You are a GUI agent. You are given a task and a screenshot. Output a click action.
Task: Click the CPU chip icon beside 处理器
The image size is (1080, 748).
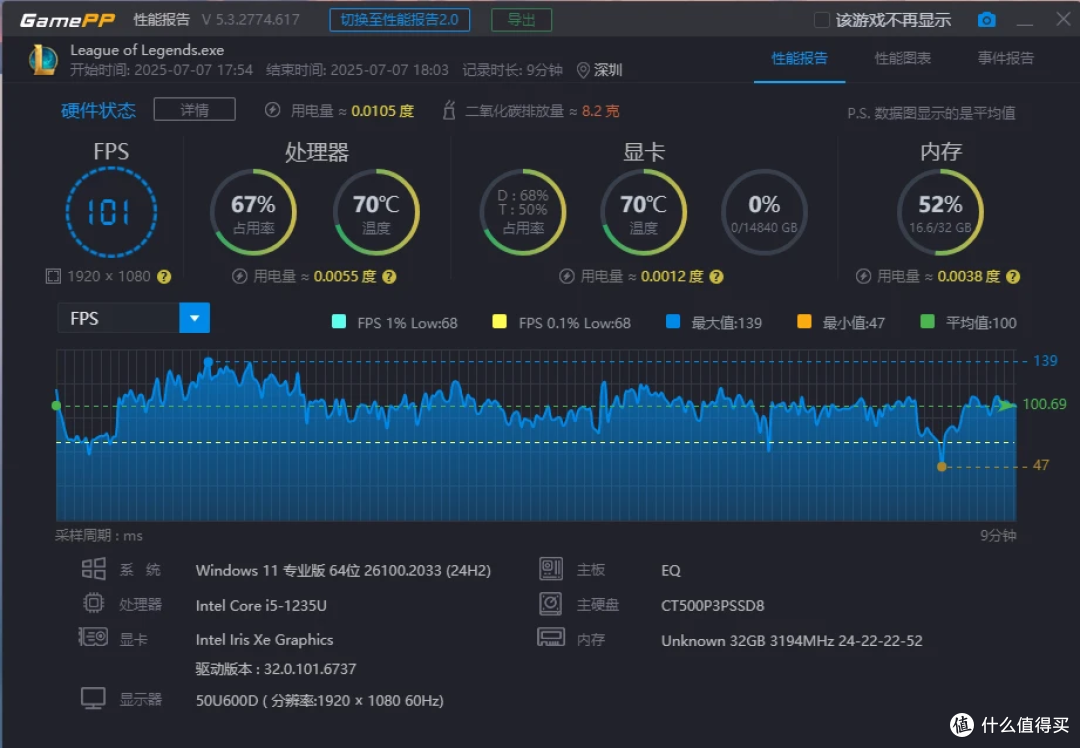94,603
